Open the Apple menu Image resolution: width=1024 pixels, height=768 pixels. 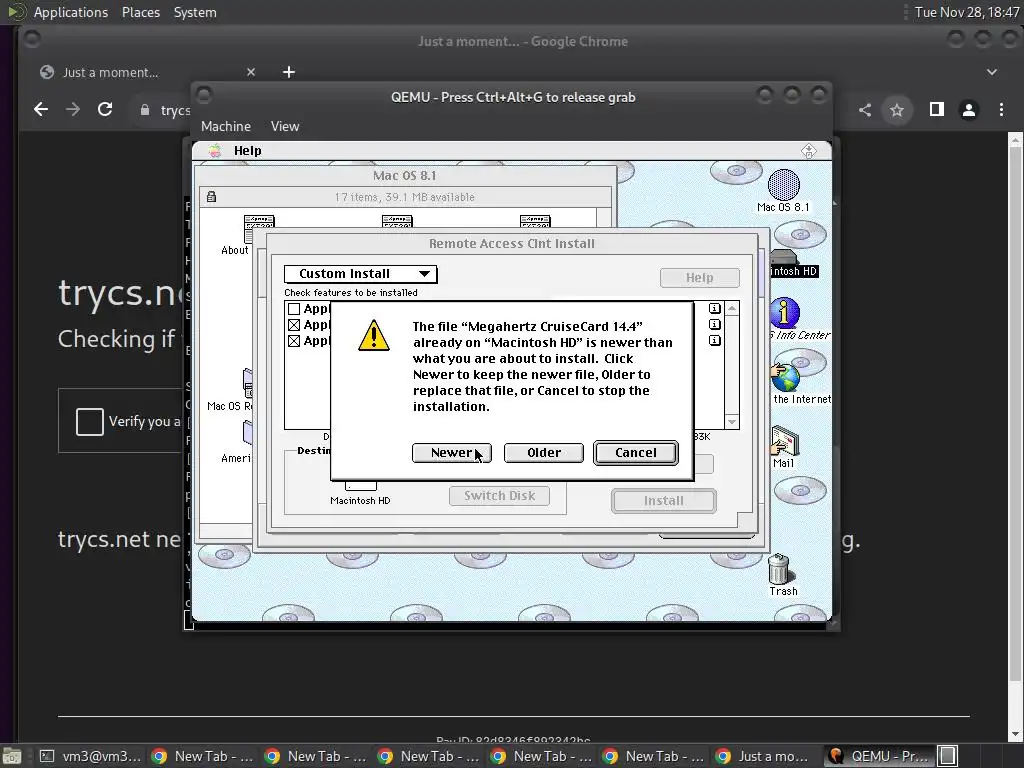215,151
